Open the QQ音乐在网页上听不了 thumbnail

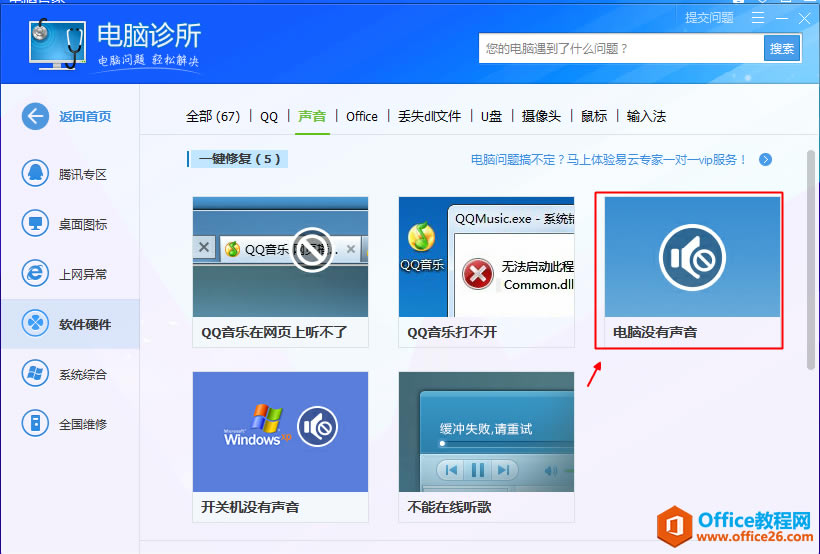[x=280, y=256]
